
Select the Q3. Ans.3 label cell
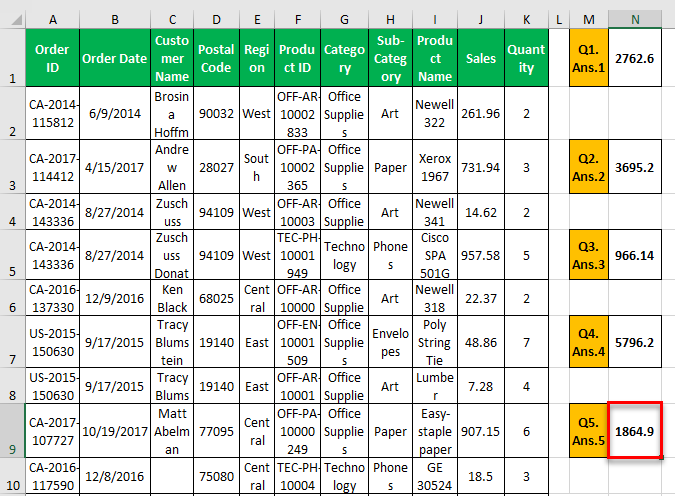tap(588, 255)
